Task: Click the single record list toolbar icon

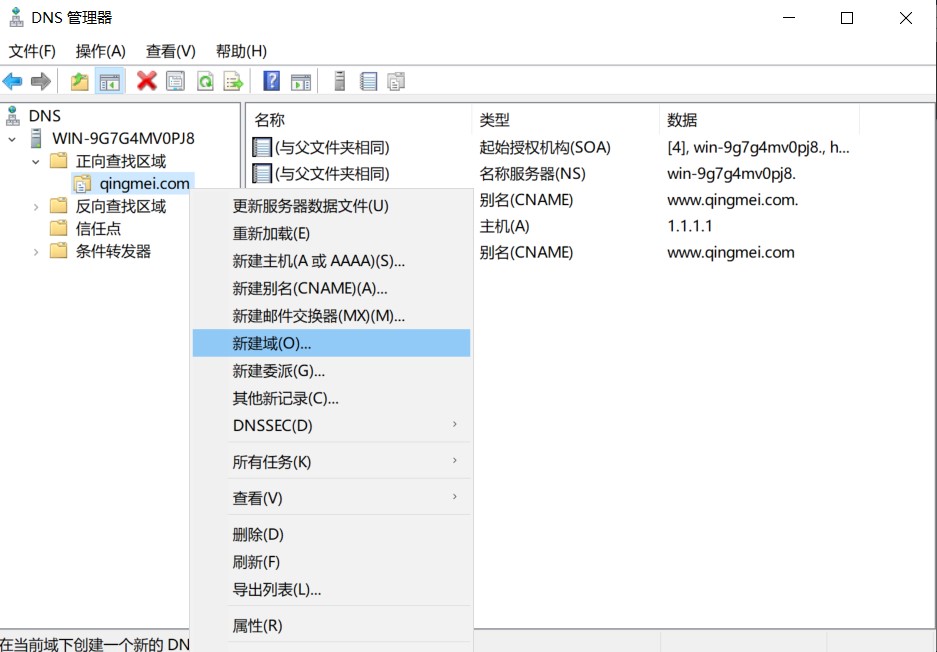Action: point(369,81)
